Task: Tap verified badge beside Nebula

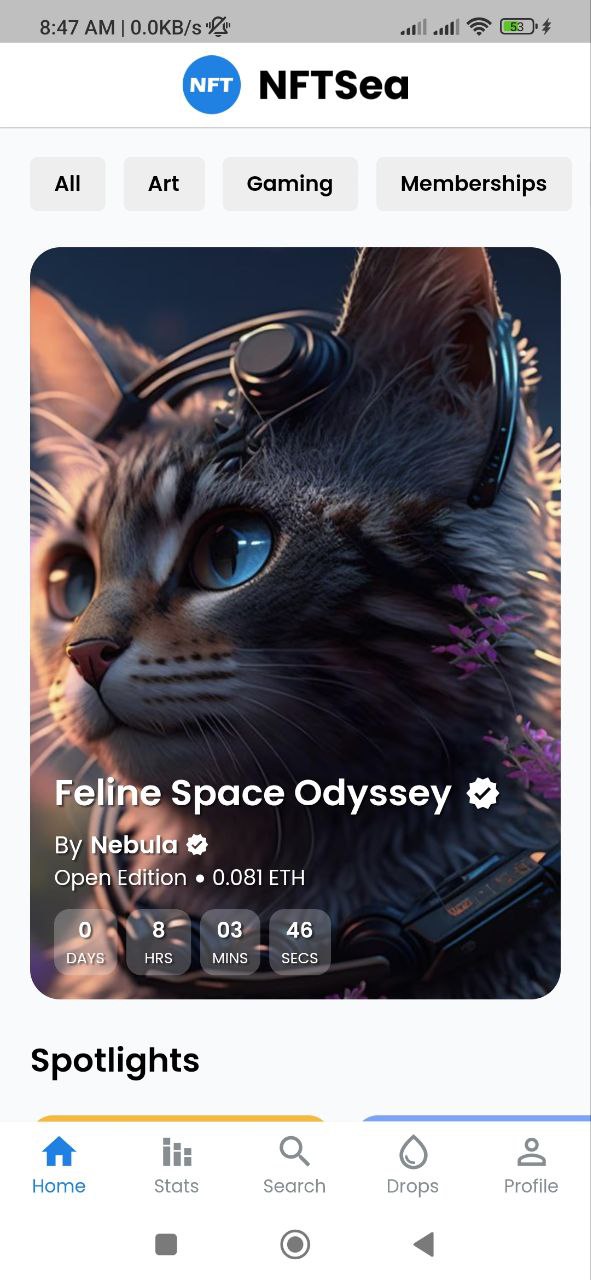Action: click(197, 845)
